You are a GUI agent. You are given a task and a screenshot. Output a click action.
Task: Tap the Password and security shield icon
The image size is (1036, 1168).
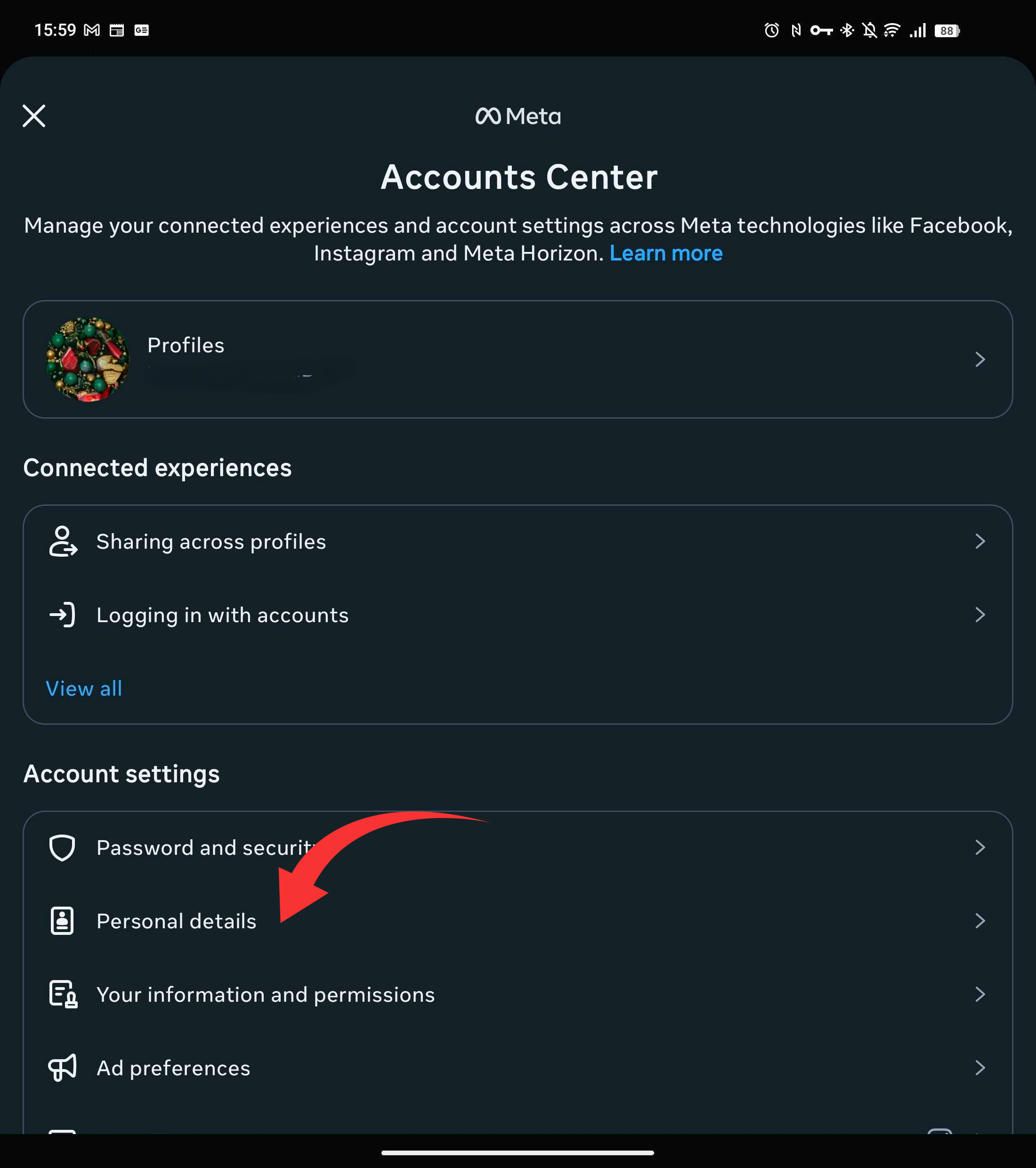tap(62, 847)
